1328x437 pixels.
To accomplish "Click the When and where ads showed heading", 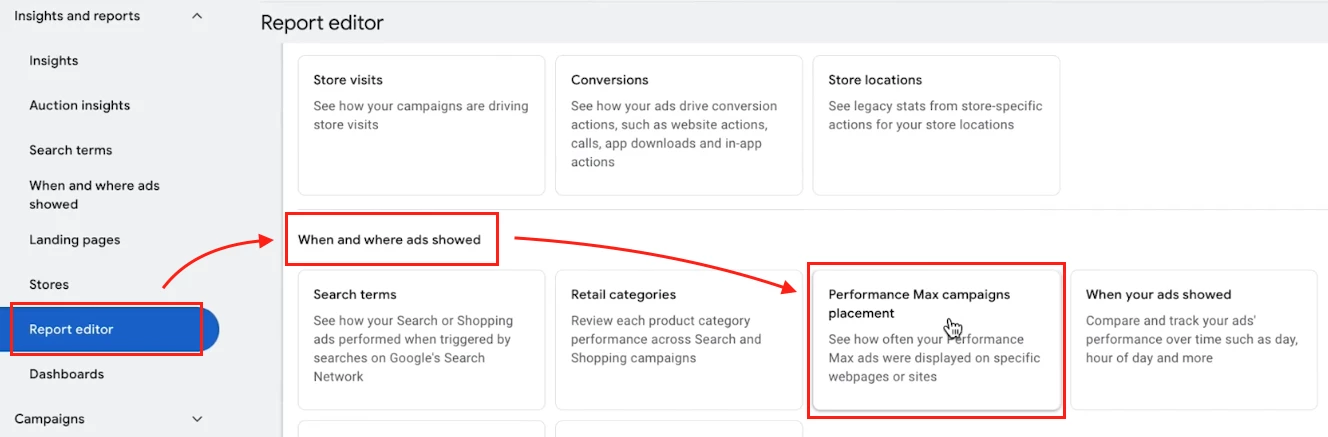I will tap(389, 240).
